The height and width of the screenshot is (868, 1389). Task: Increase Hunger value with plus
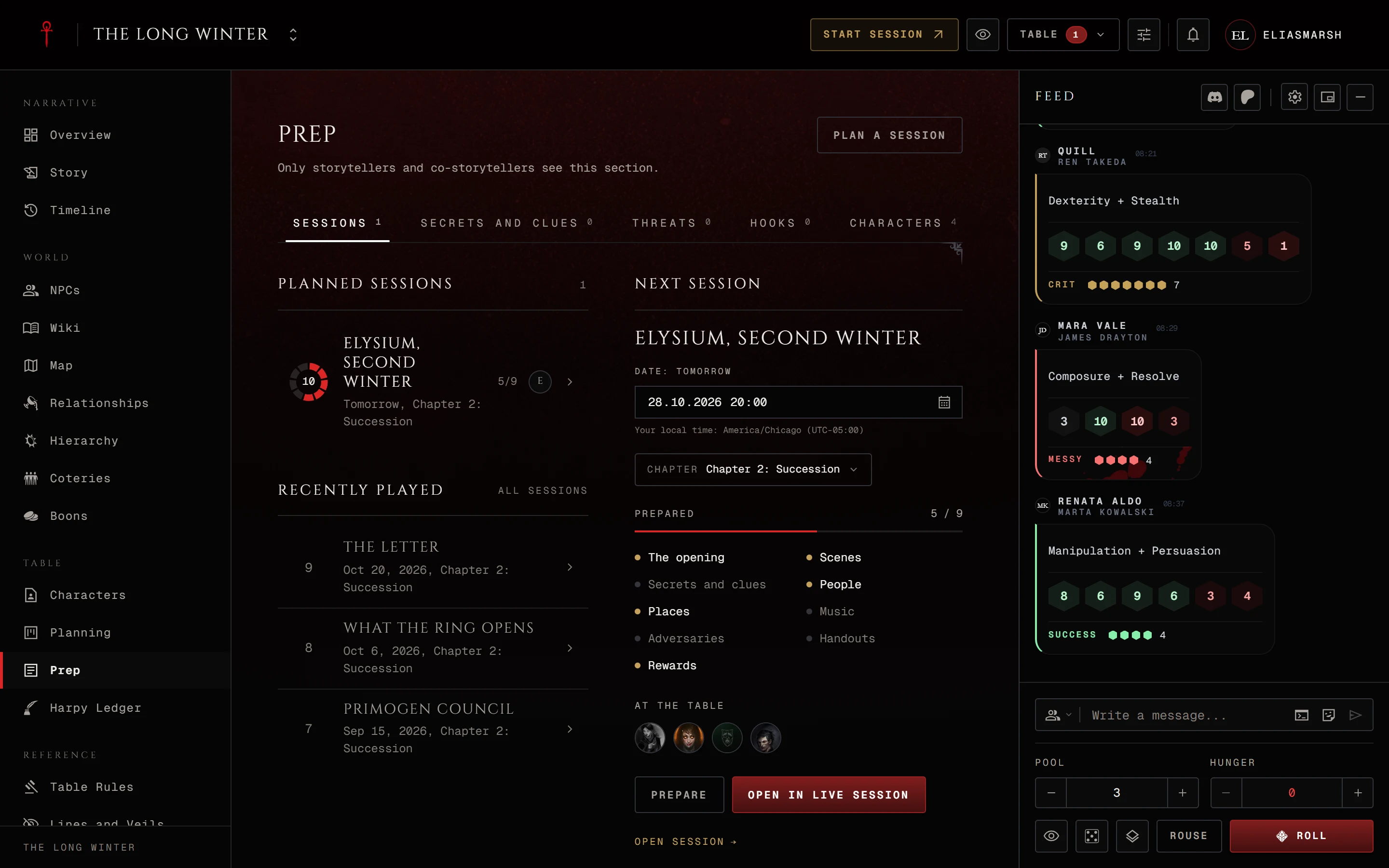(x=1358, y=793)
